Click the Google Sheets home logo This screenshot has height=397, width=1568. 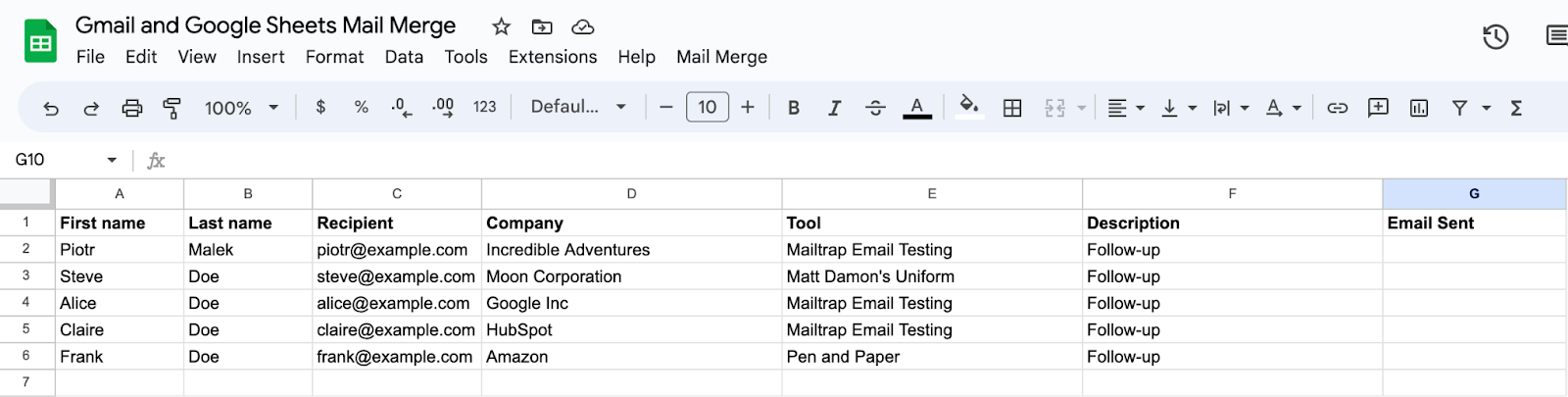40,41
